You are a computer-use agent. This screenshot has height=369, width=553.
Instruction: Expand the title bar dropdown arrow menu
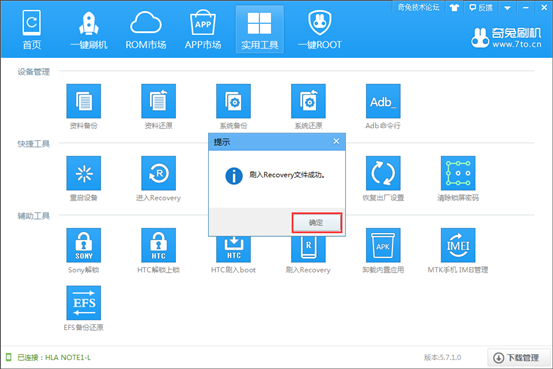click(507, 8)
